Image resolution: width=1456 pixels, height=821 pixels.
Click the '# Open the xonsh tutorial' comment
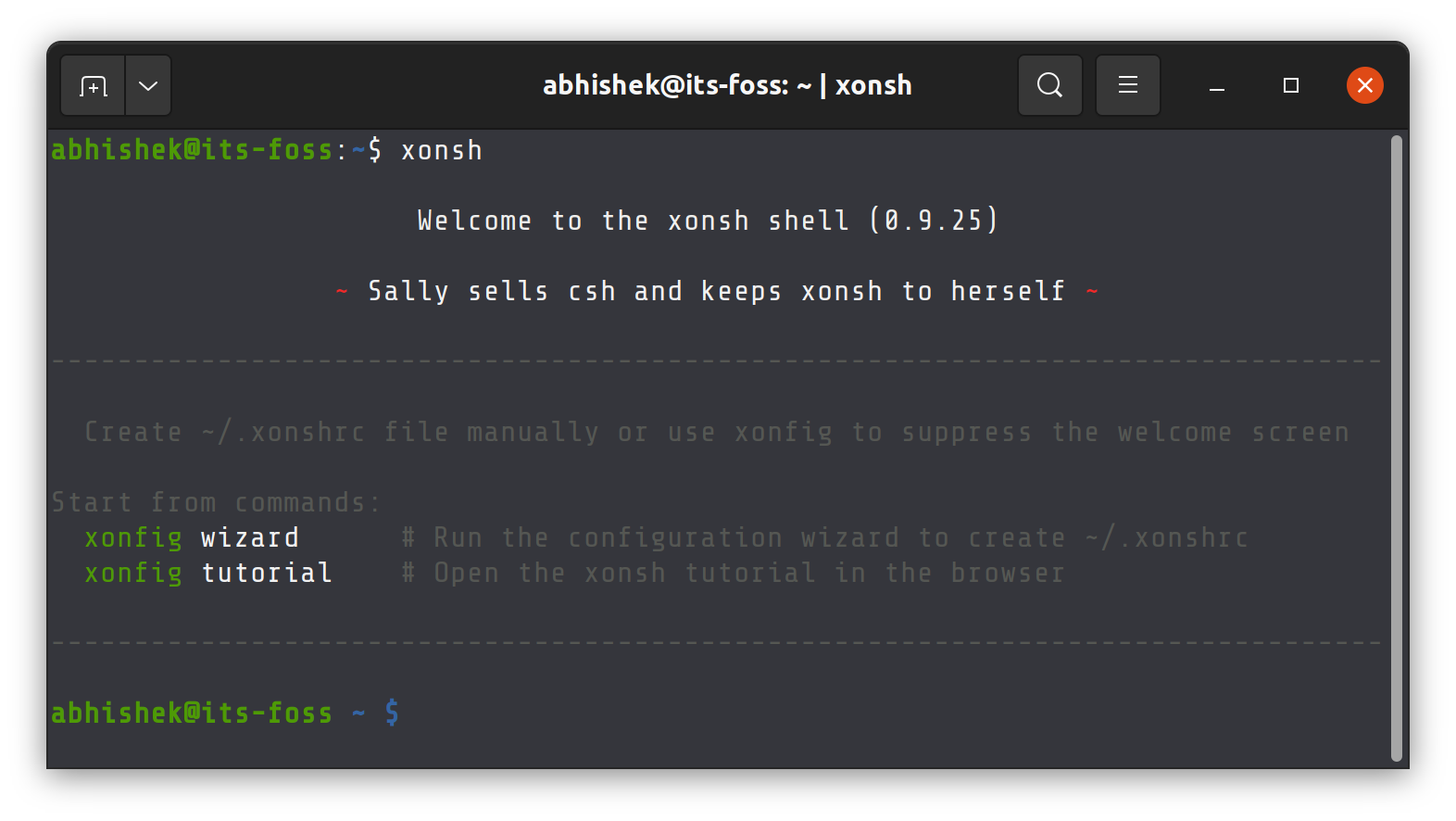733,574
